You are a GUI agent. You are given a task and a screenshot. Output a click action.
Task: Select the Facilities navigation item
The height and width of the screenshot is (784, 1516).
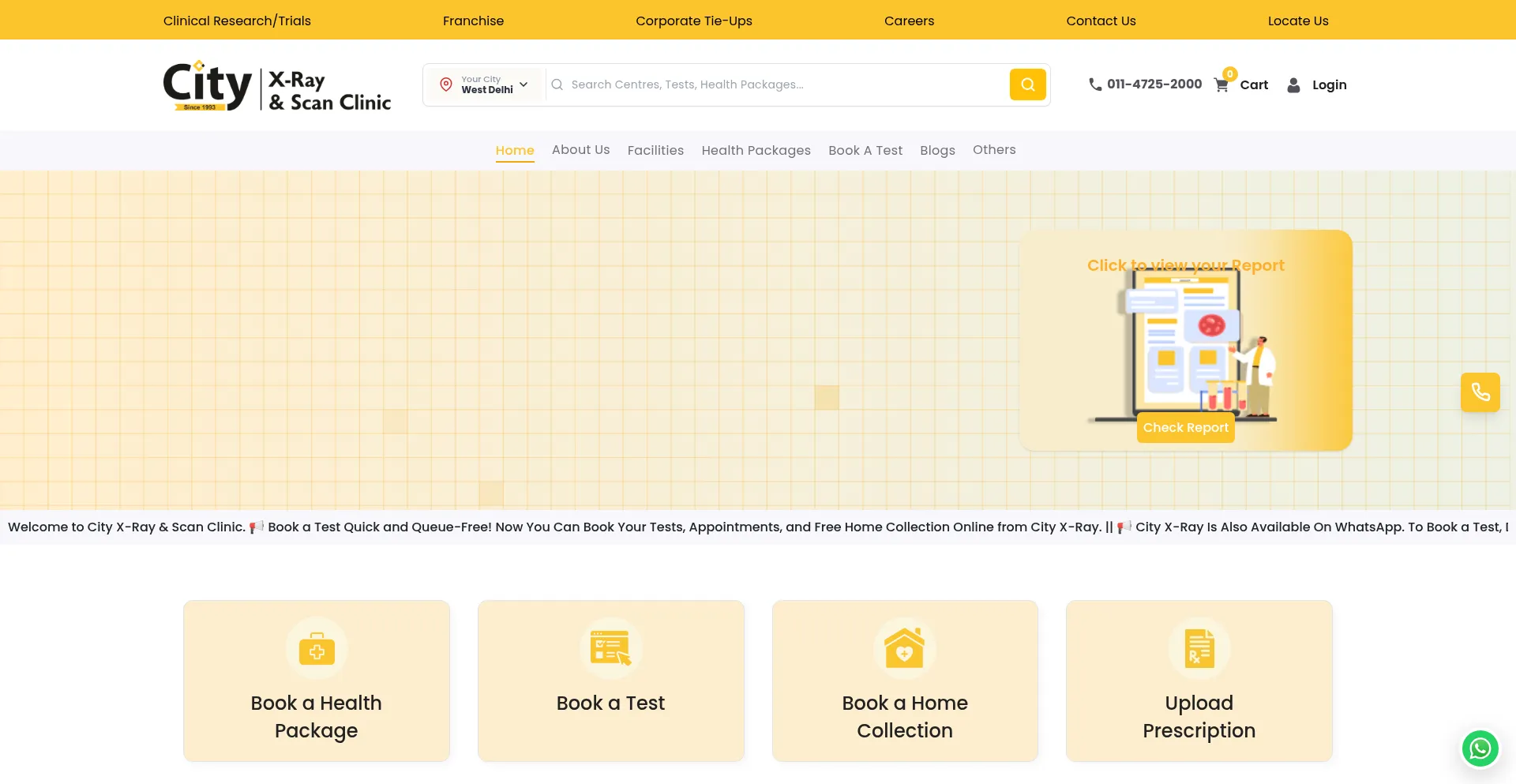click(655, 150)
